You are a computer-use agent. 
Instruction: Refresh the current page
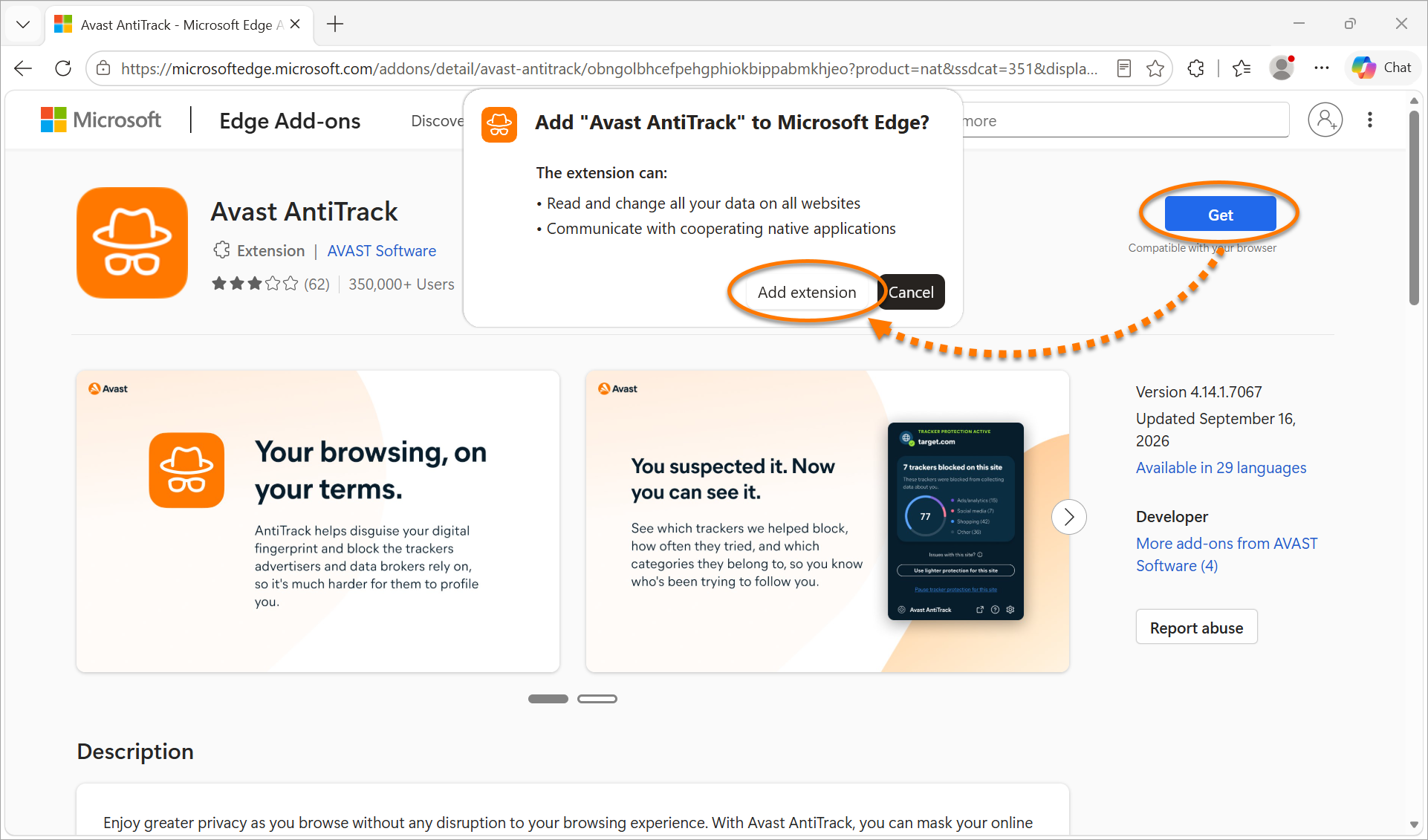tap(63, 68)
